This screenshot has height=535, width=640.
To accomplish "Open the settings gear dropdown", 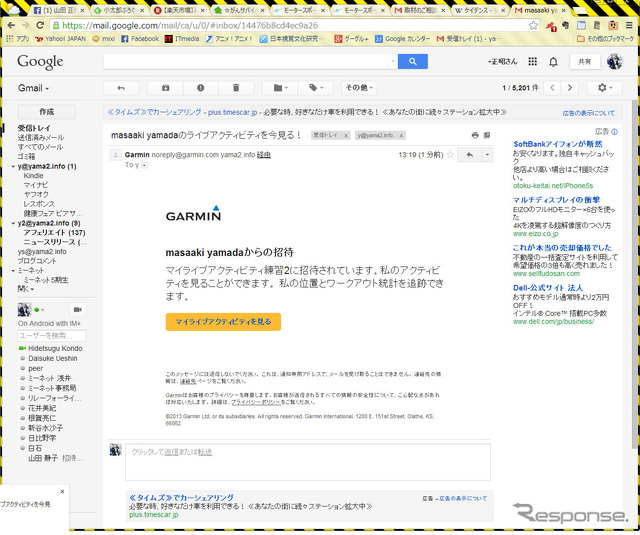I will point(604,88).
